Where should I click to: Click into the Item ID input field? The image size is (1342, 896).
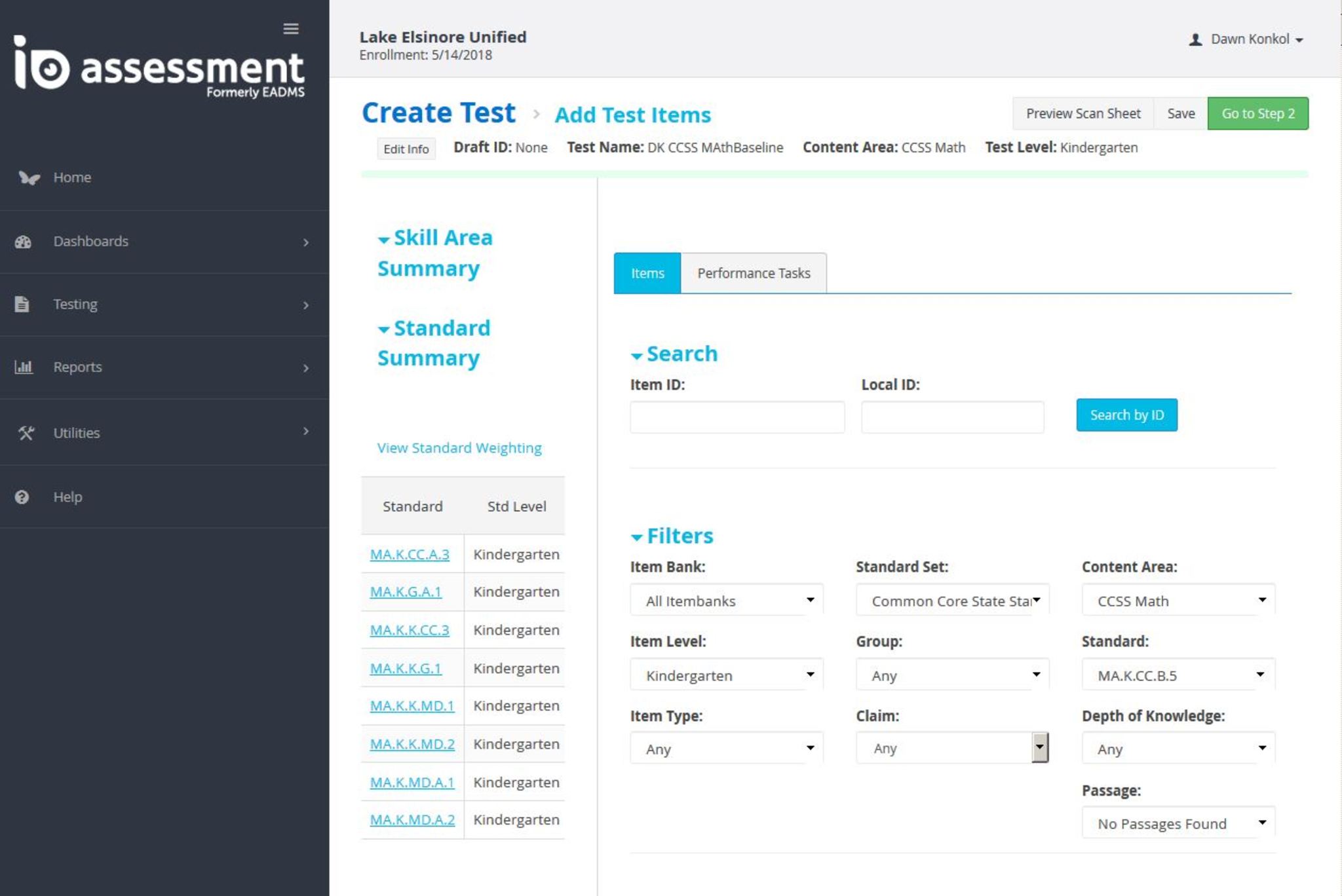tap(737, 417)
